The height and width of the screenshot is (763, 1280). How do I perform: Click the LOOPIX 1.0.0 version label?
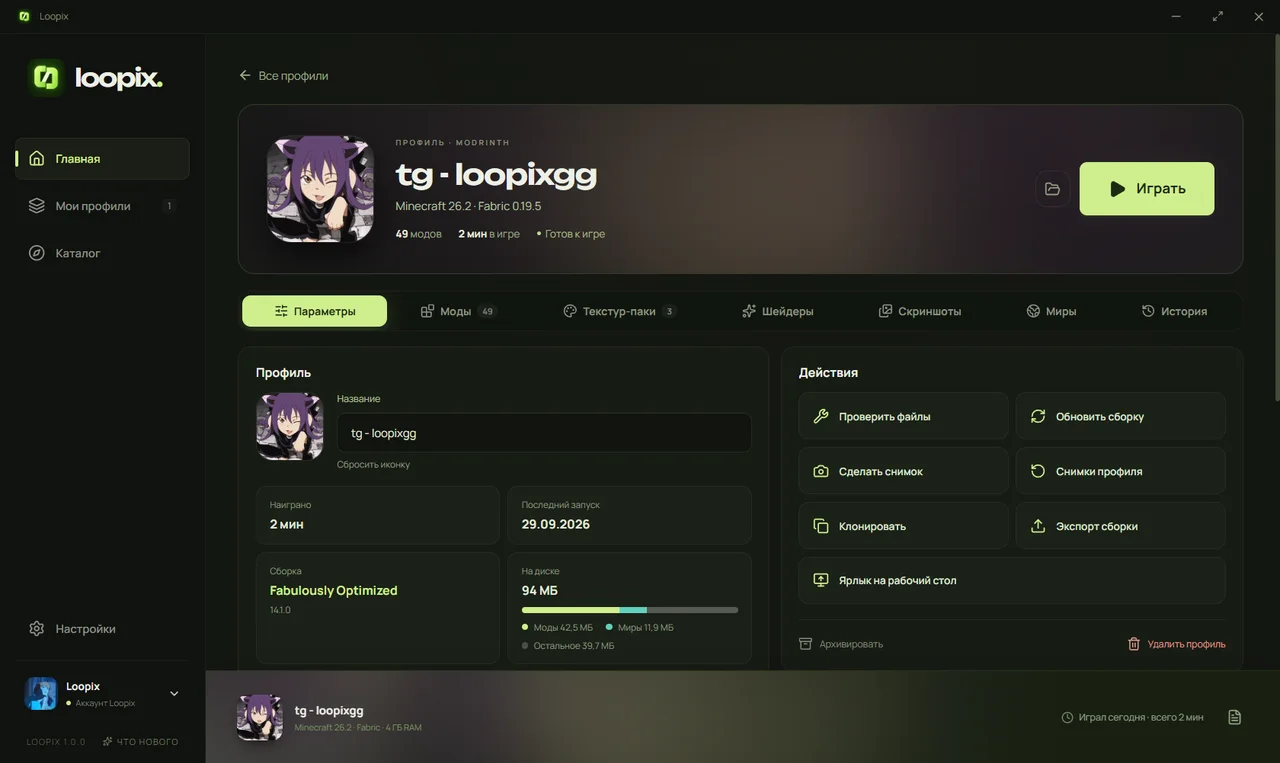[x=56, y=742]
